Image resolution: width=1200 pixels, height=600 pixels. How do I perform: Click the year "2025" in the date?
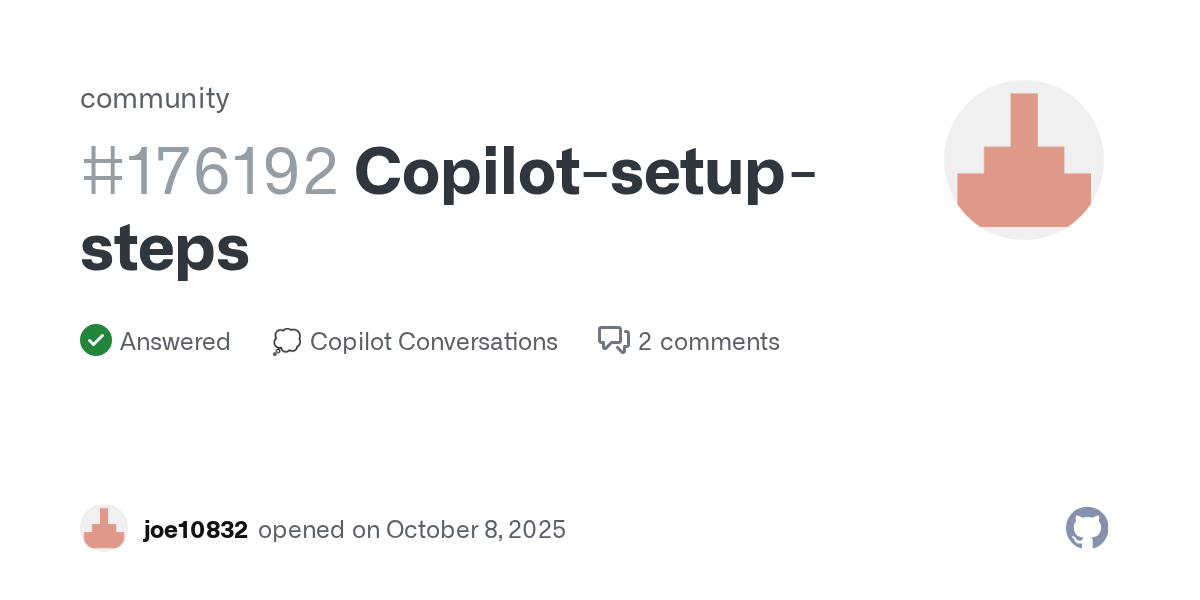(535, 530)
